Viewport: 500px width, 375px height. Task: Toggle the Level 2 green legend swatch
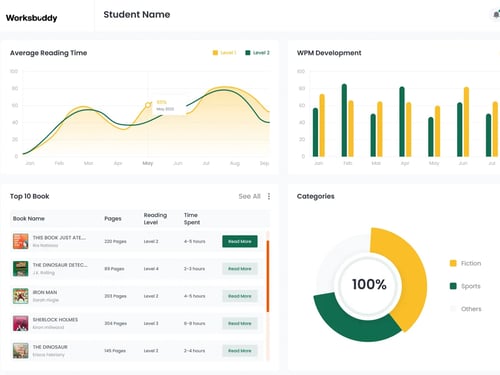(x=248, y=53)
